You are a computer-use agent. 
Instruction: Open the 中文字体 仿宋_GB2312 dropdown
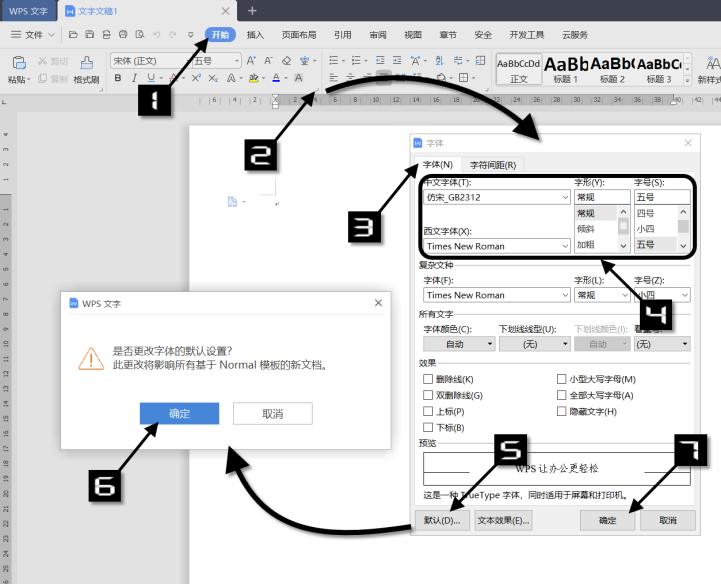(x=497, y=197)
